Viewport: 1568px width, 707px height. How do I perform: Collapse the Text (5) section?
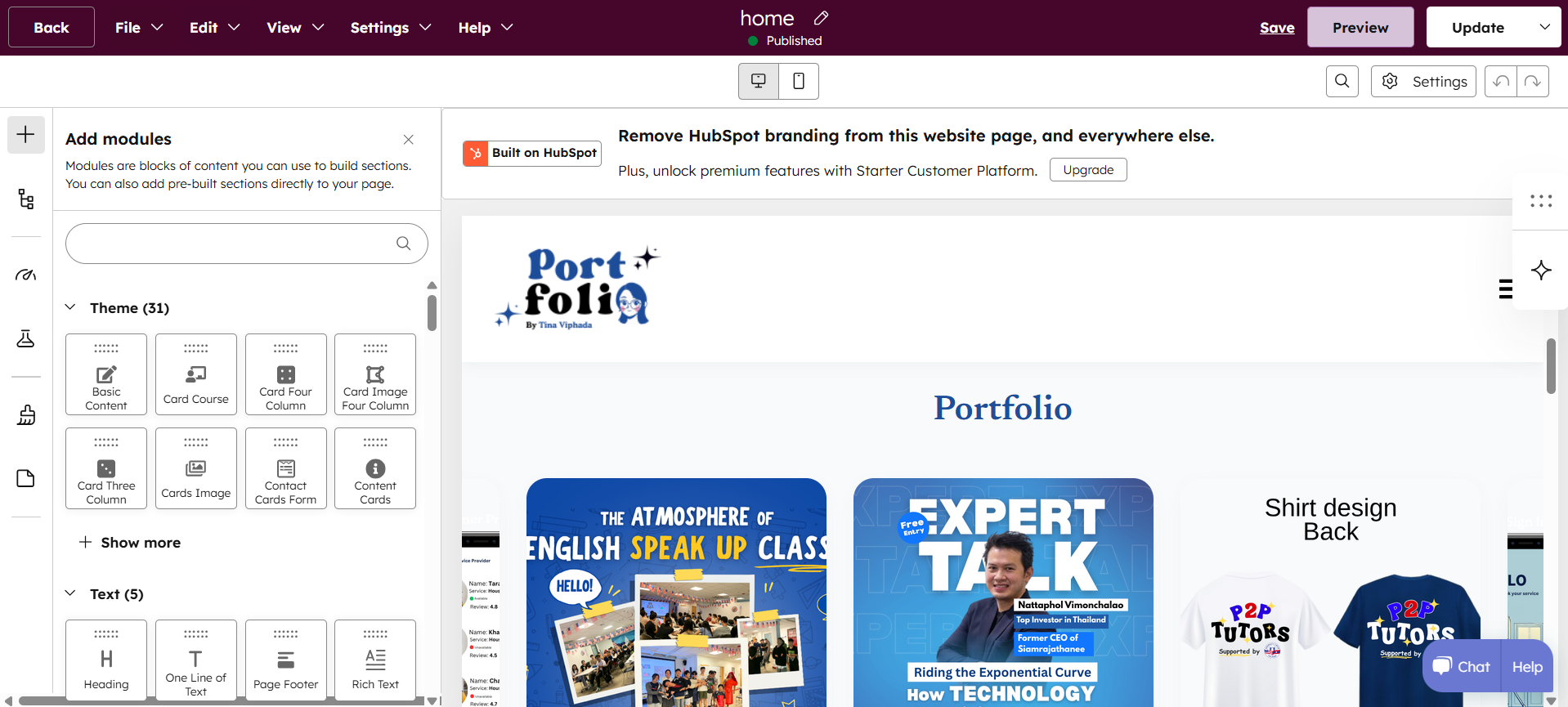click(x=70, y=593)
